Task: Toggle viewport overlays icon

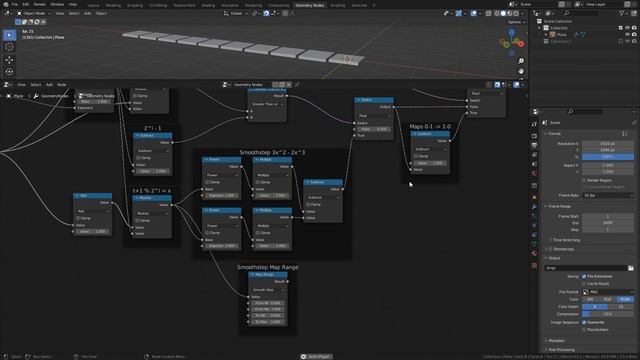Action: pyautogui.click(x=473, y=13)
